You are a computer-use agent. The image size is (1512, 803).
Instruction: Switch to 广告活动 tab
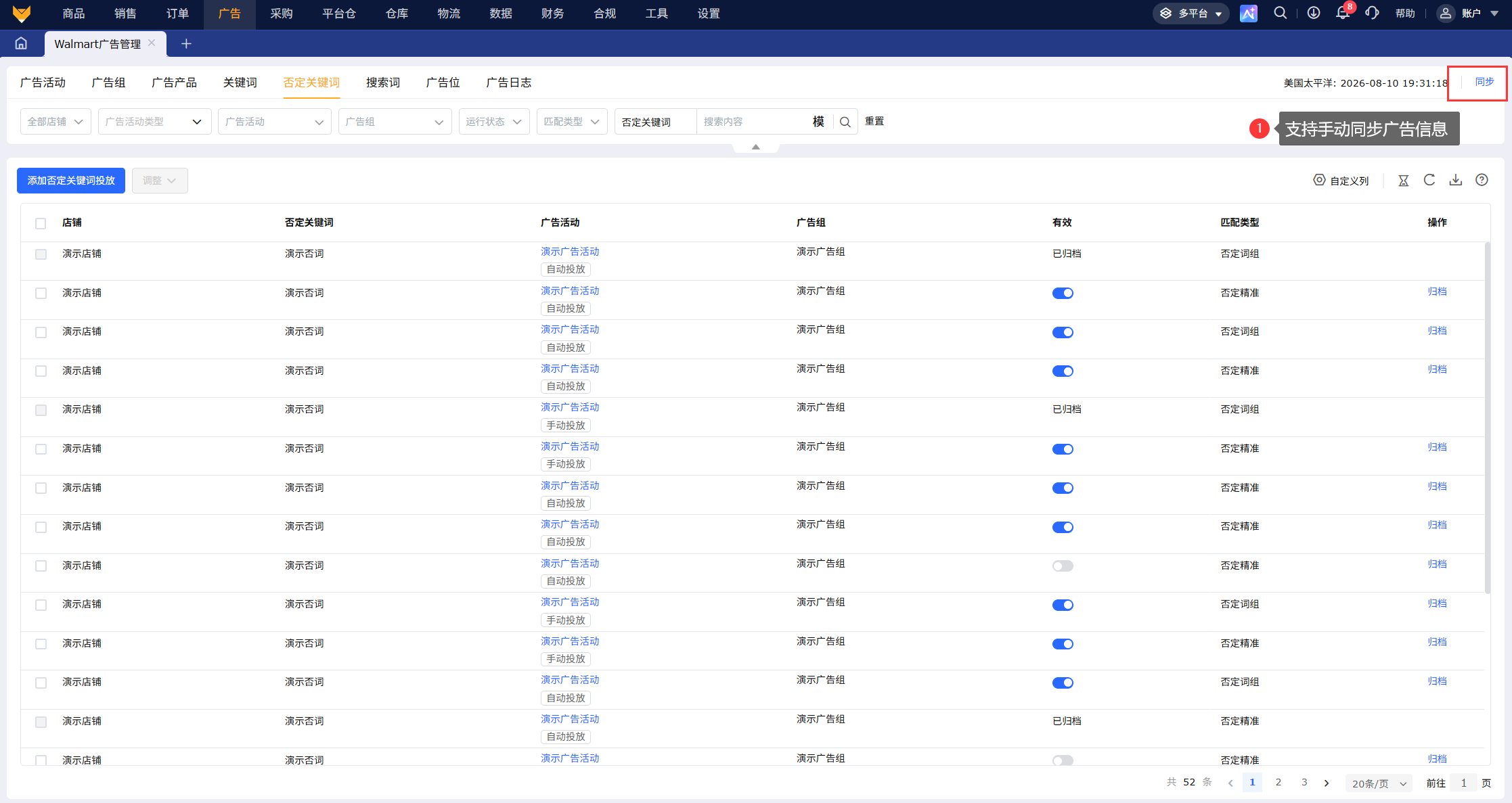coord(43,83)
